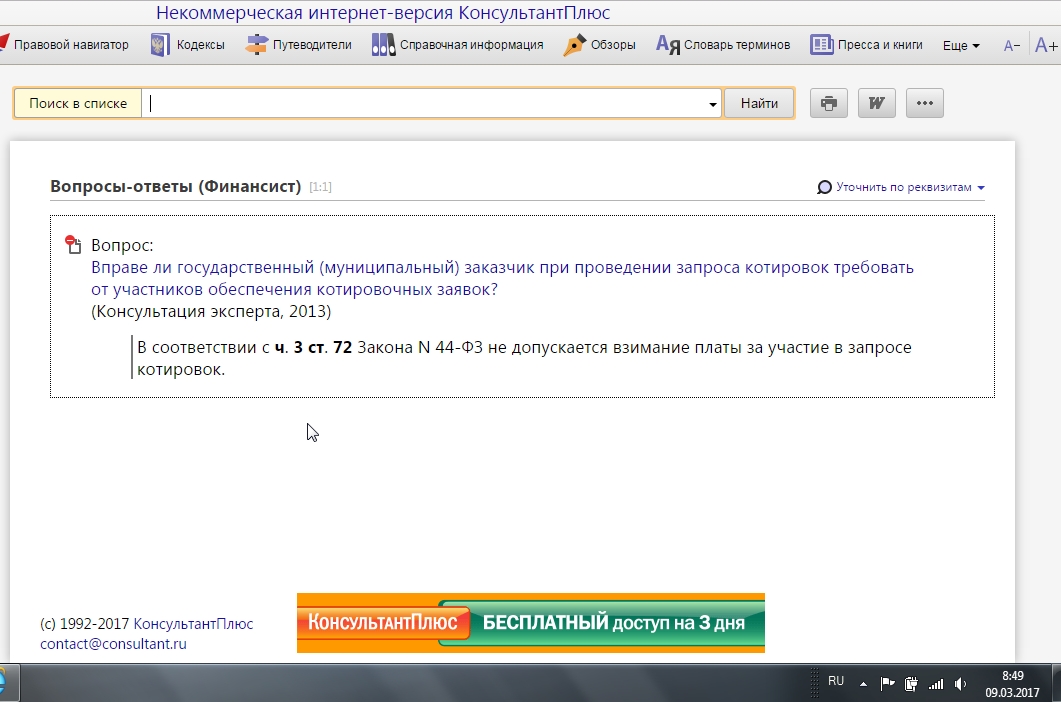The width and height of the screenshot is (1061, 702).
Task: Open the three-dots more actions button
Action: click(x=924, y=104)
